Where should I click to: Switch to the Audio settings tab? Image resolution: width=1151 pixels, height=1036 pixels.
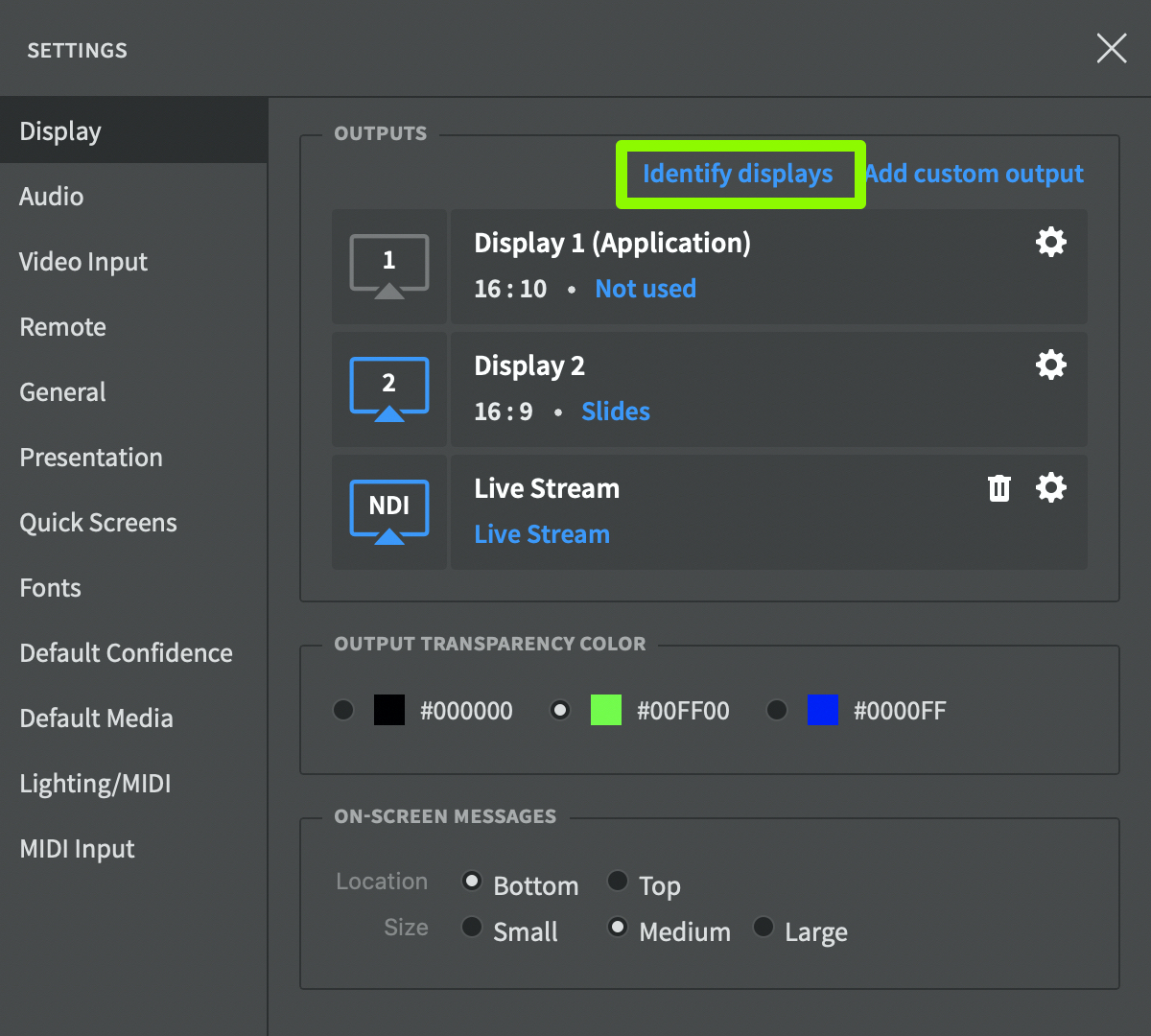point(52,197)
